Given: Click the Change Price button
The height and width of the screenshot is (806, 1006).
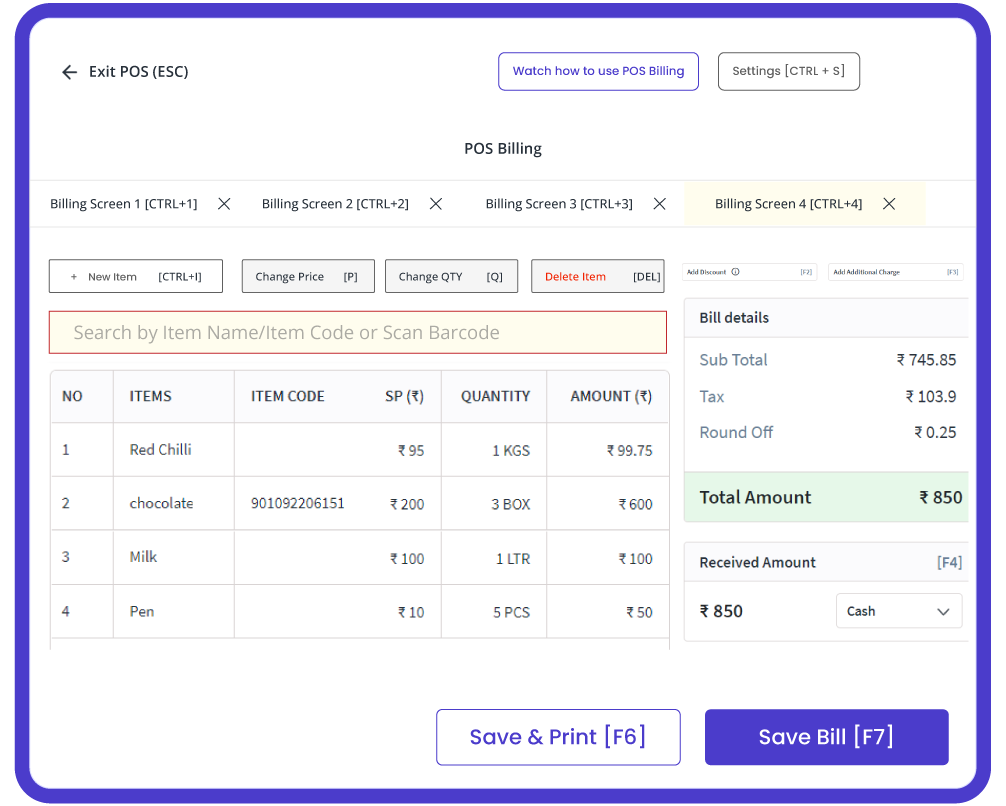Looking at the screenshot, I should (x=307, y=276).
